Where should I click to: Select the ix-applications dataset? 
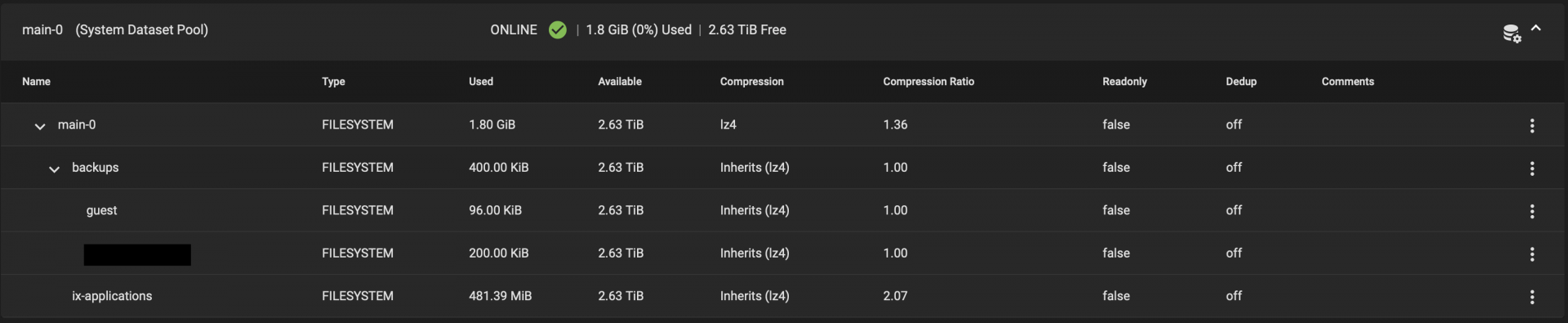pyautogui.click(x=112, y=296)
